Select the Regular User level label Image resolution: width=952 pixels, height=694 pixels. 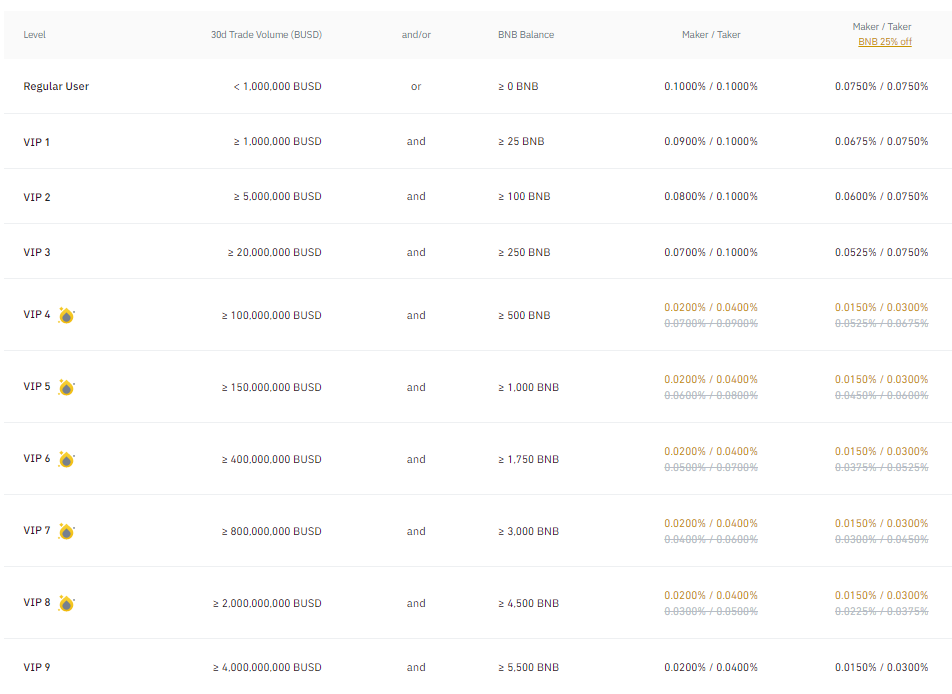pyautogui.click(x=56, y=86)
